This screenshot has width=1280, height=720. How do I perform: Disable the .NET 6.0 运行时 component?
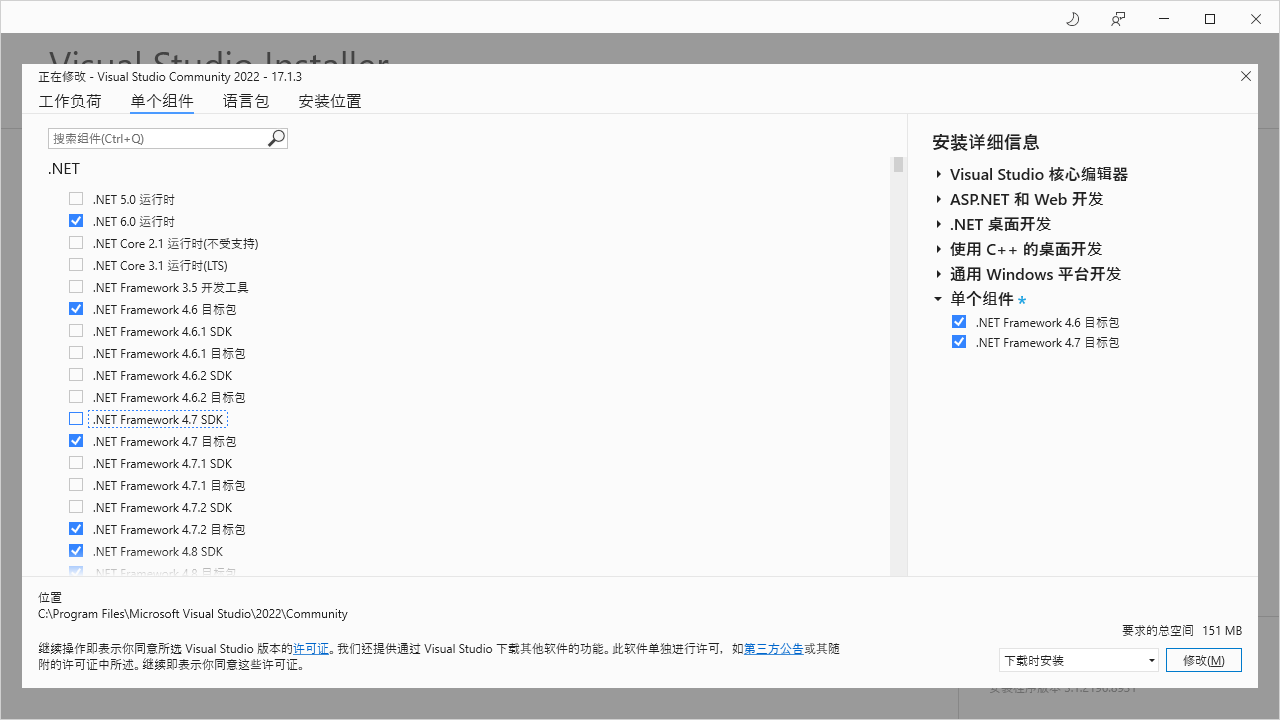(x=75, y=220)
